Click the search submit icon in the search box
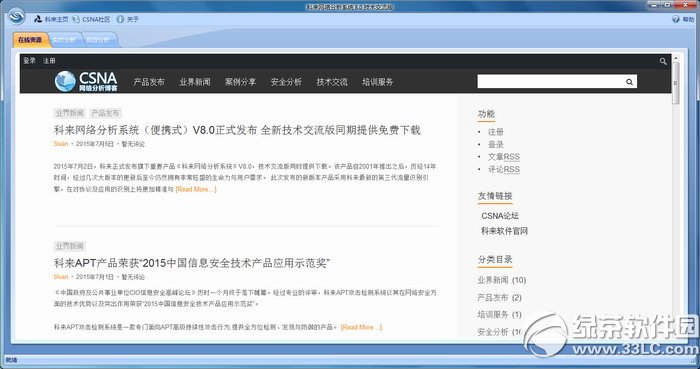This screenshot has width=700, height=369. (629, 82)
